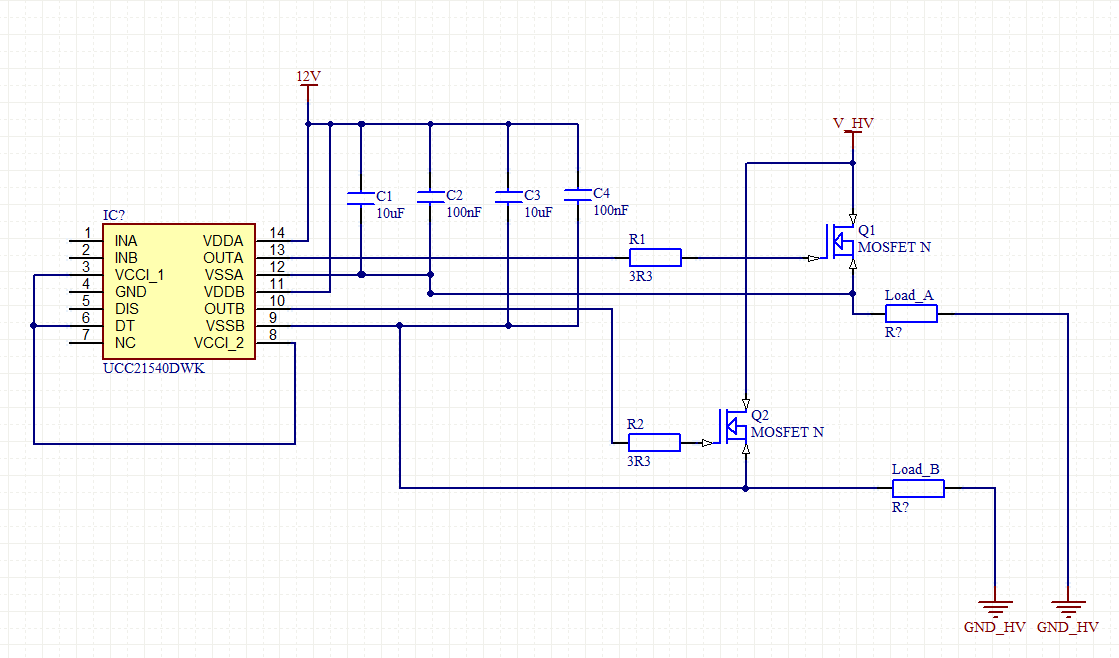Viewport: 1119px width, 658px height.
Task: Click the VSSB pin label
Action: coord(225,326)
